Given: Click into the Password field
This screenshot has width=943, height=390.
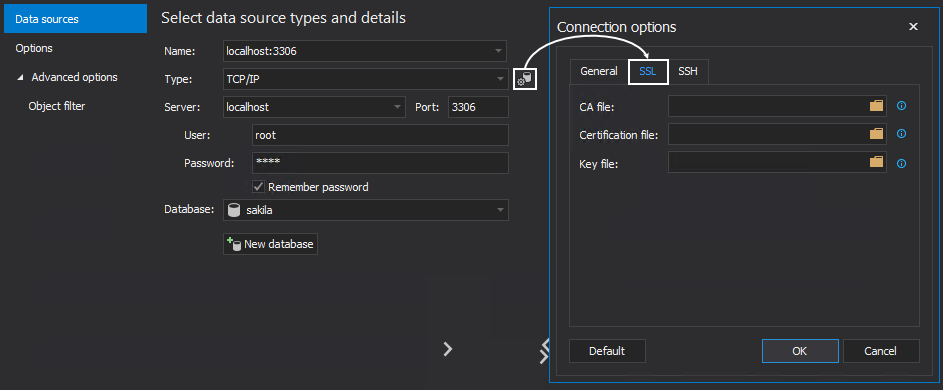Looking at the screenshot, I should click(x=380, y=163).
